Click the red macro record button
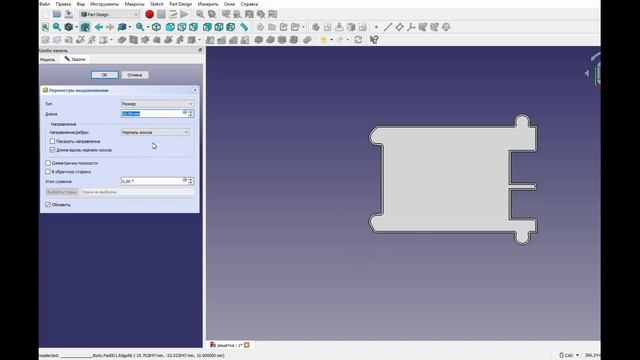640x360 pixels. coord(149,14)
